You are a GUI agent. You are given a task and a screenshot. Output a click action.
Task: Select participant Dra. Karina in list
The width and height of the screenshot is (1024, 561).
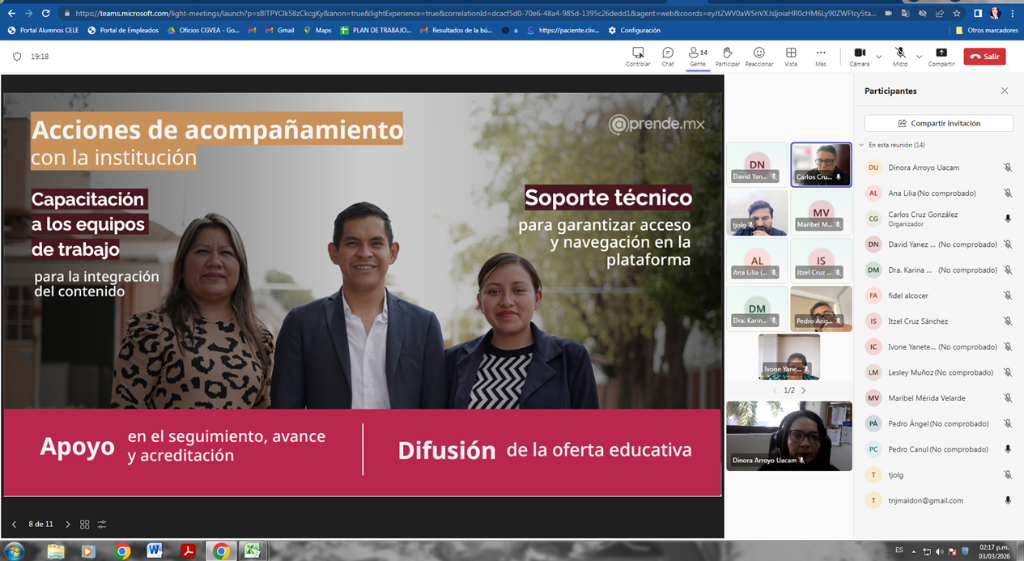coord(938,270)
